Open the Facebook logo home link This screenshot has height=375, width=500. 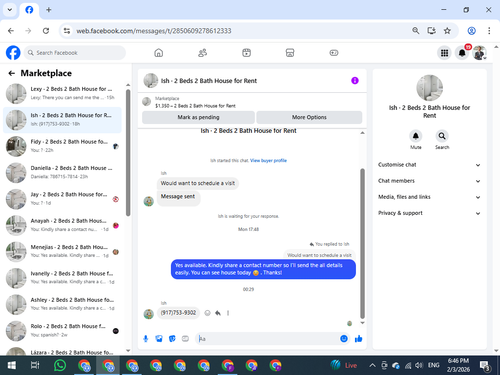point(13,53)
